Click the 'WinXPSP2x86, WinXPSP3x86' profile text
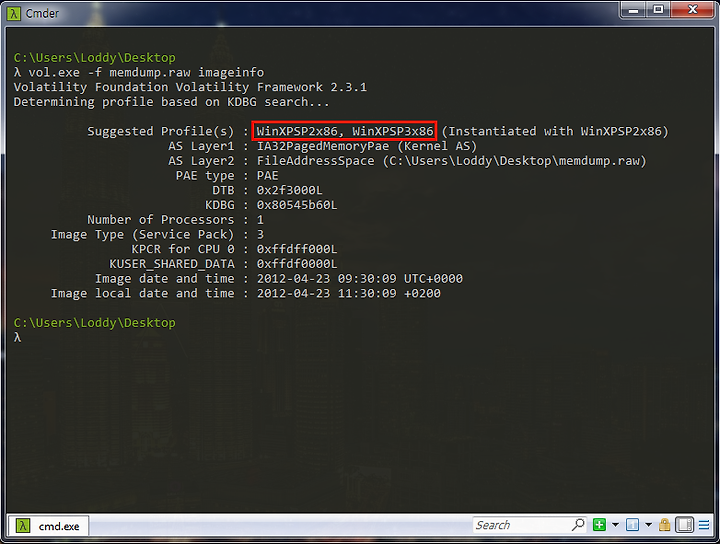The width and height of the screenshot is (720, 544). [x=345, y=131]
